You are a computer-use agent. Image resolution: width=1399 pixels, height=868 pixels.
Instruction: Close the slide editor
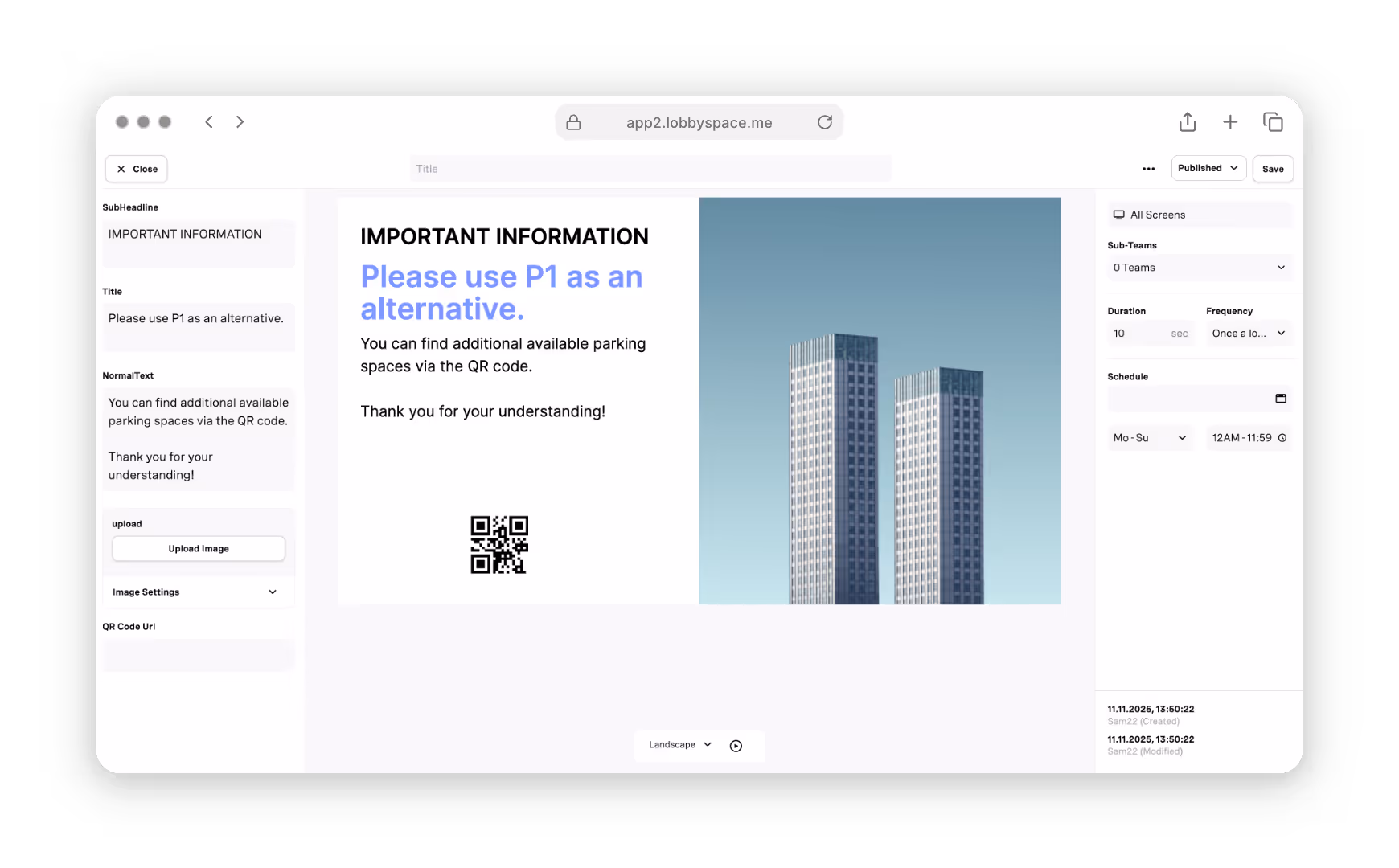pyautogui.click(x=137, y=169)
